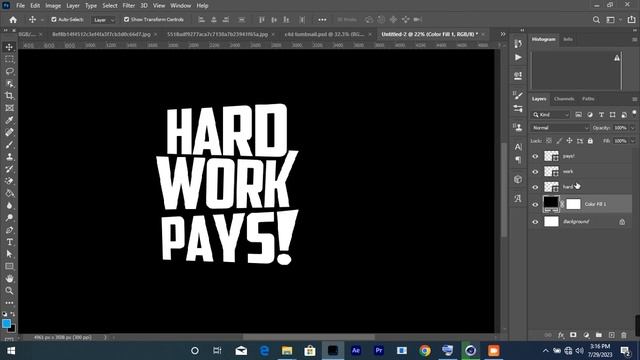Switch to the Channels tab

(x=564, y=99)
